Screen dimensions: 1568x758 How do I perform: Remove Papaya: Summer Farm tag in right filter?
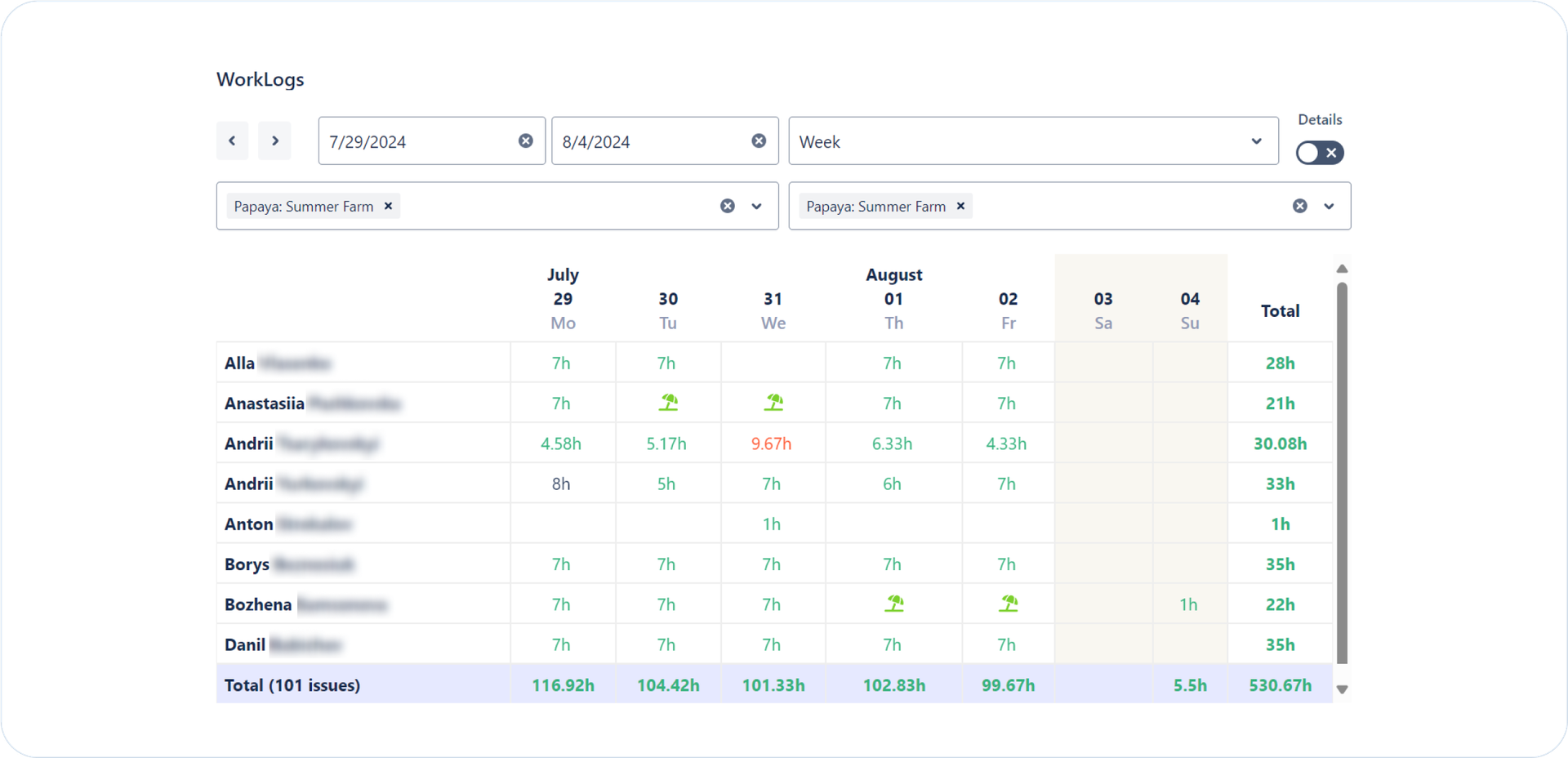[961, 206]
